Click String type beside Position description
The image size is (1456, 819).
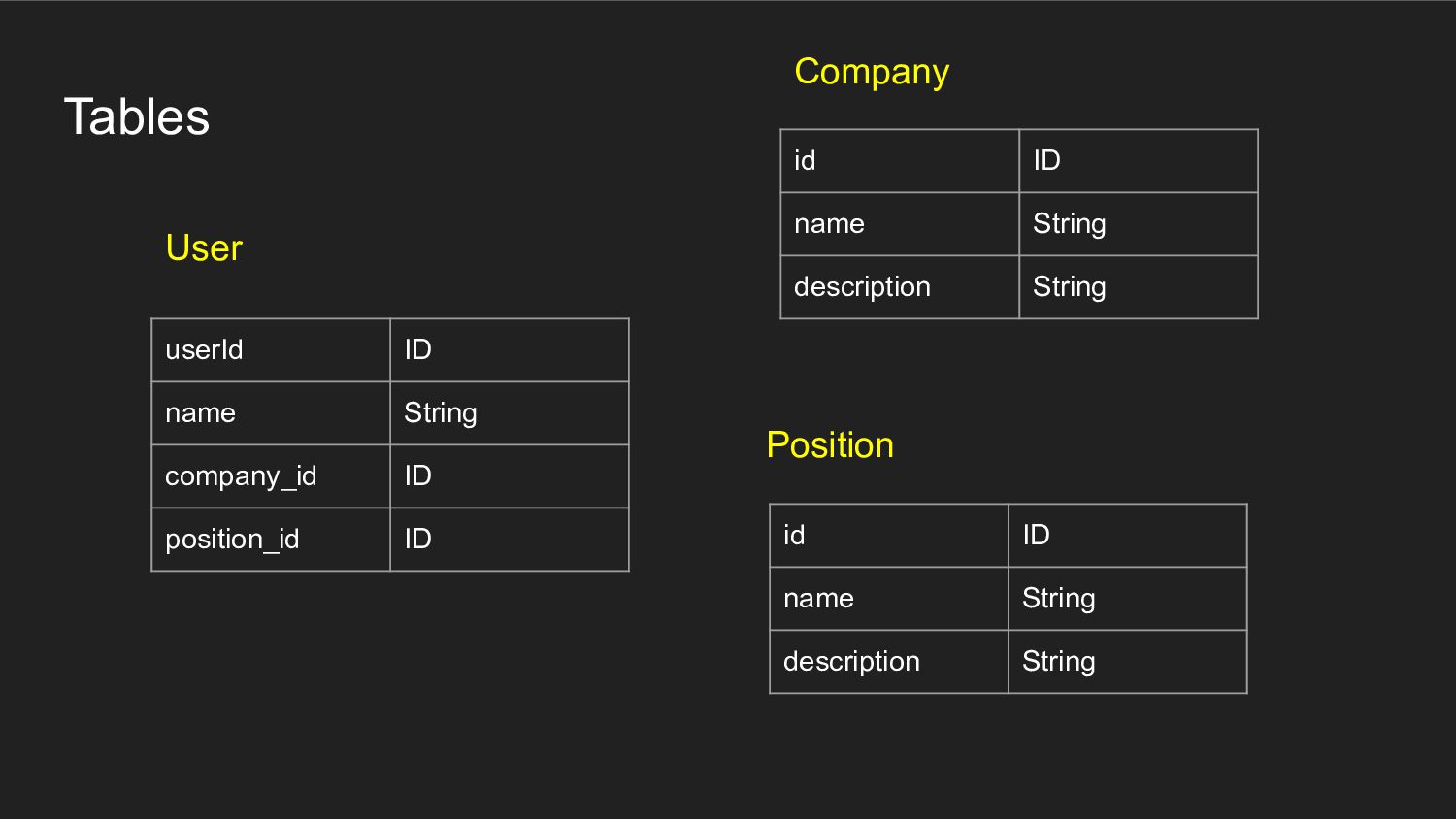pos(1059,662)
